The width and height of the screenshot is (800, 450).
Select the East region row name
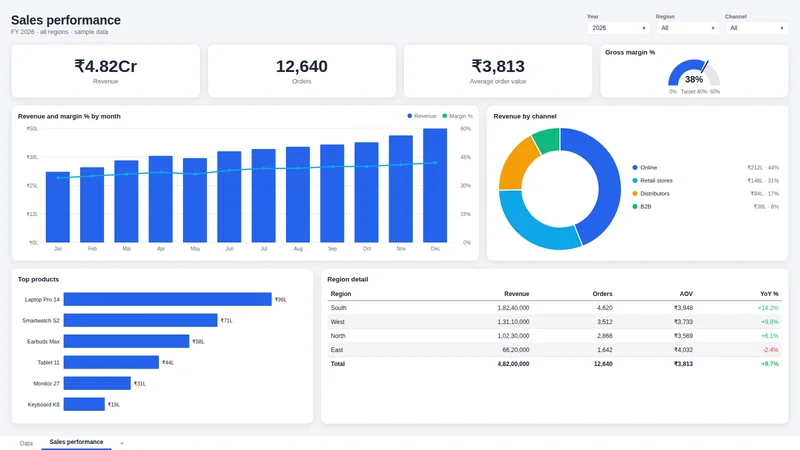(x=337, y=350)
